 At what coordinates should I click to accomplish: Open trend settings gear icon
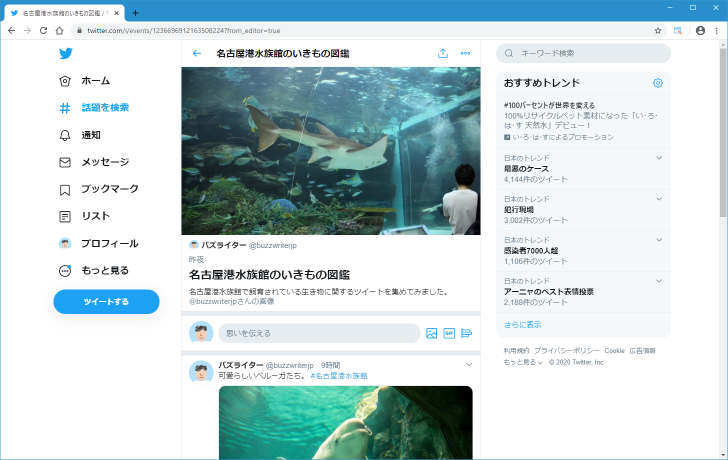click(658, 83)
